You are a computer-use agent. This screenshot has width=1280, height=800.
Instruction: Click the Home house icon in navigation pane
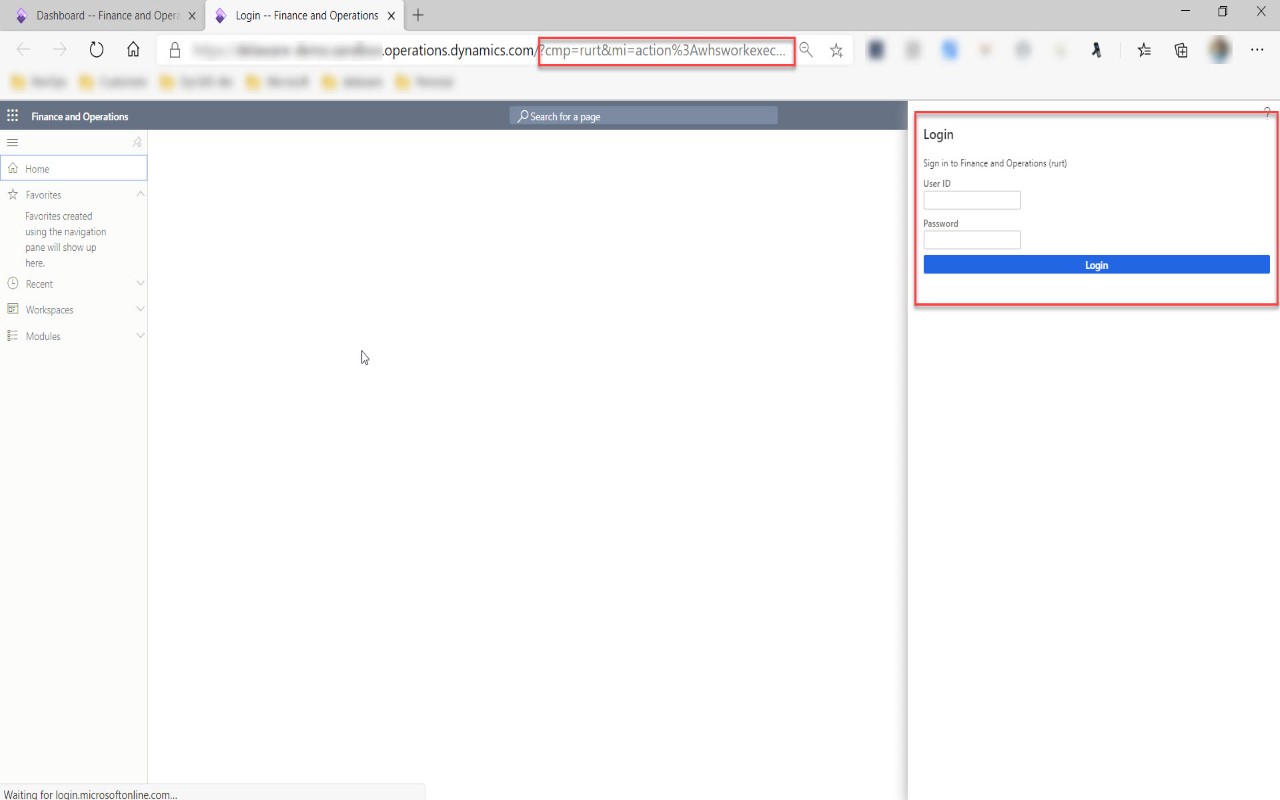(x=12, y=169)
